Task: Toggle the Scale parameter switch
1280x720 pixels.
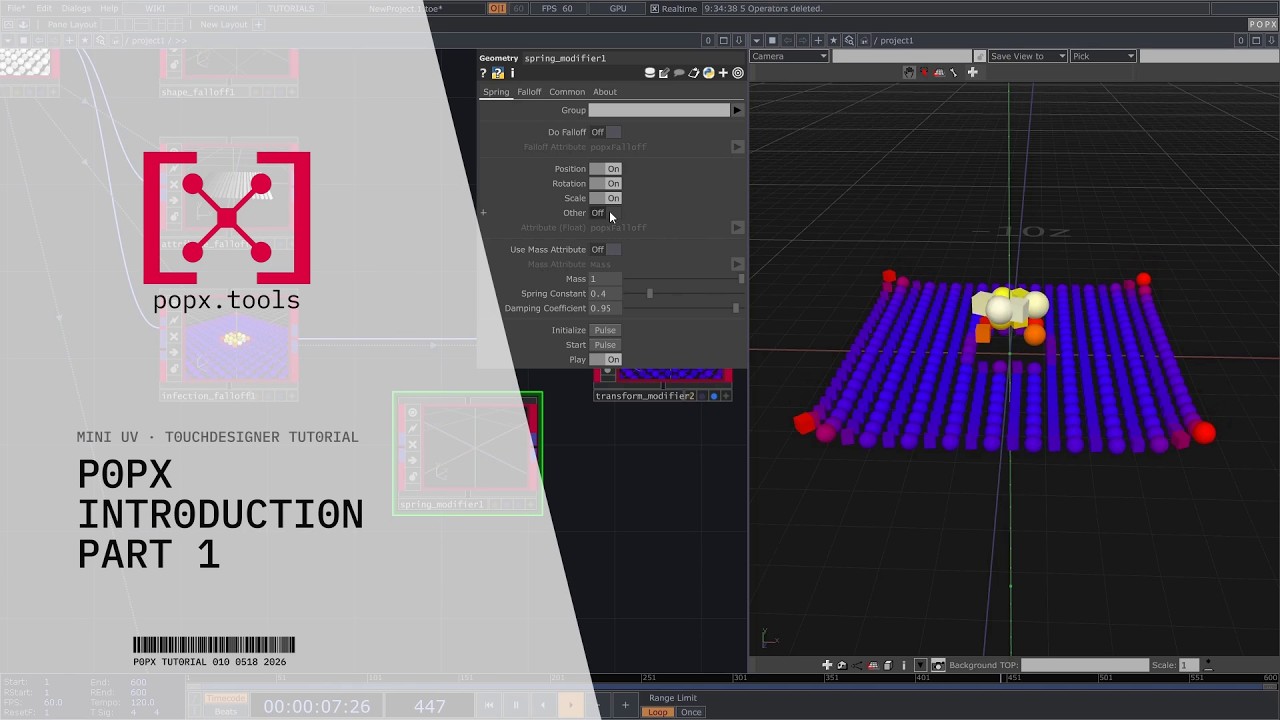Action: (x=605, y=198)
